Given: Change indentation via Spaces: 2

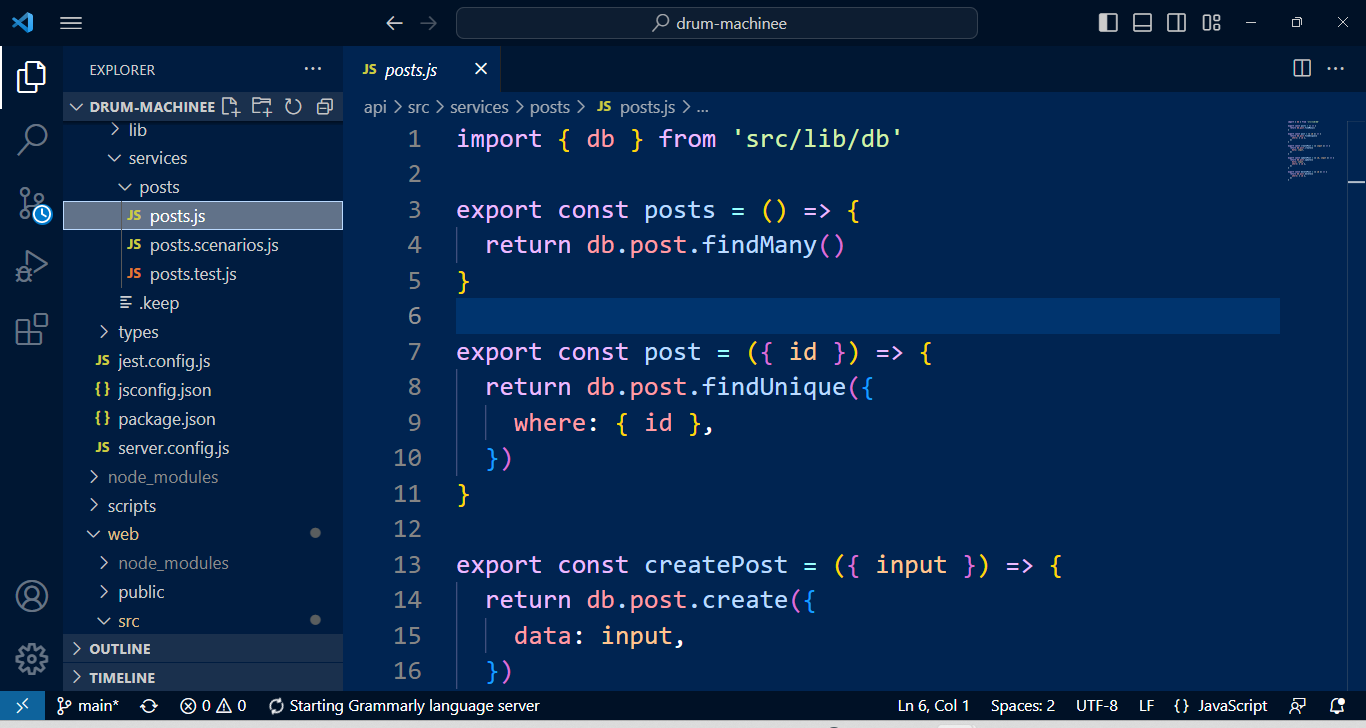Looking at the screenshot, I should tap(1023, 705).
